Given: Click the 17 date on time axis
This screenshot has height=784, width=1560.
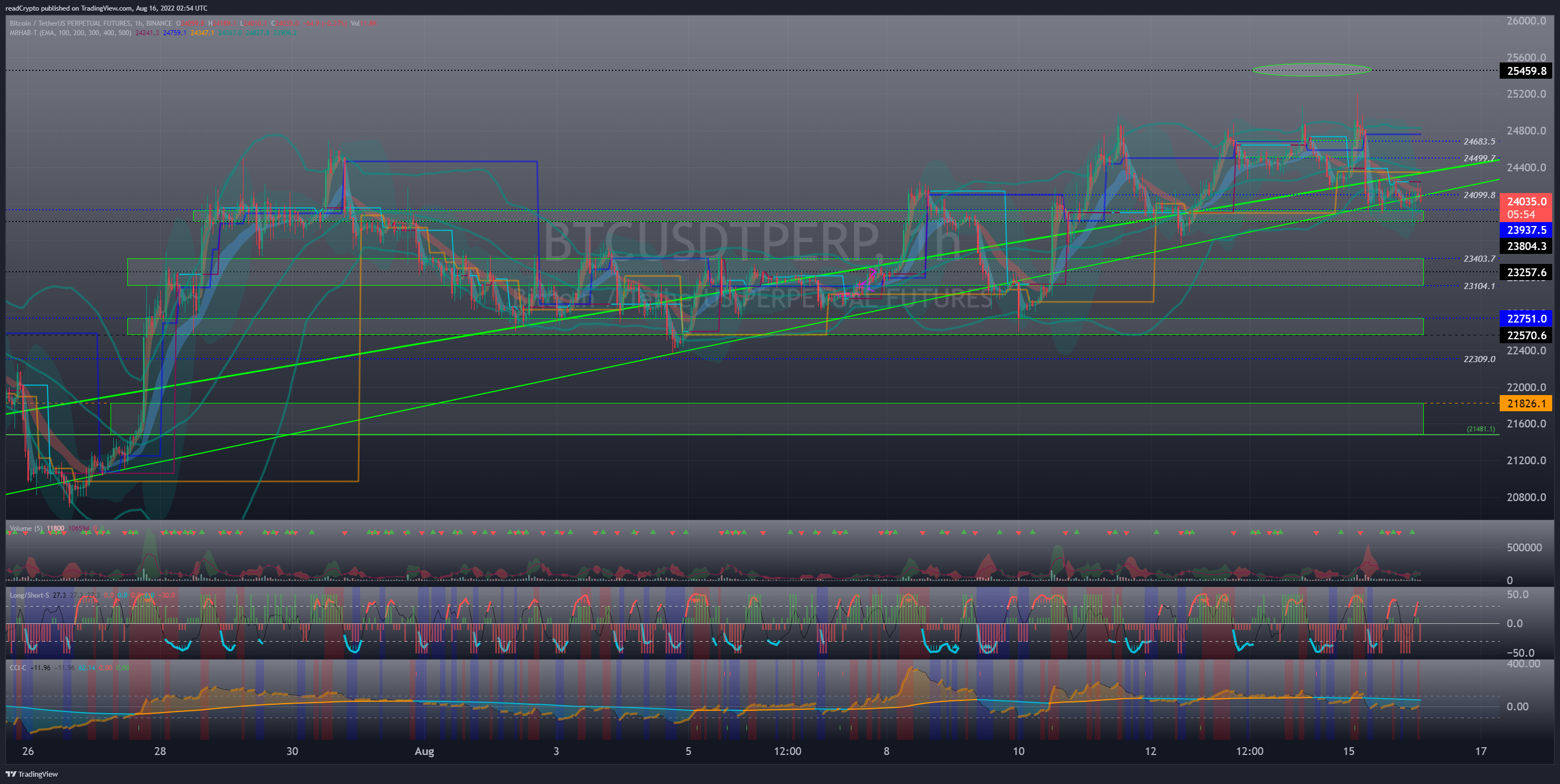Looking at the screenshot, I should 1481,751.
